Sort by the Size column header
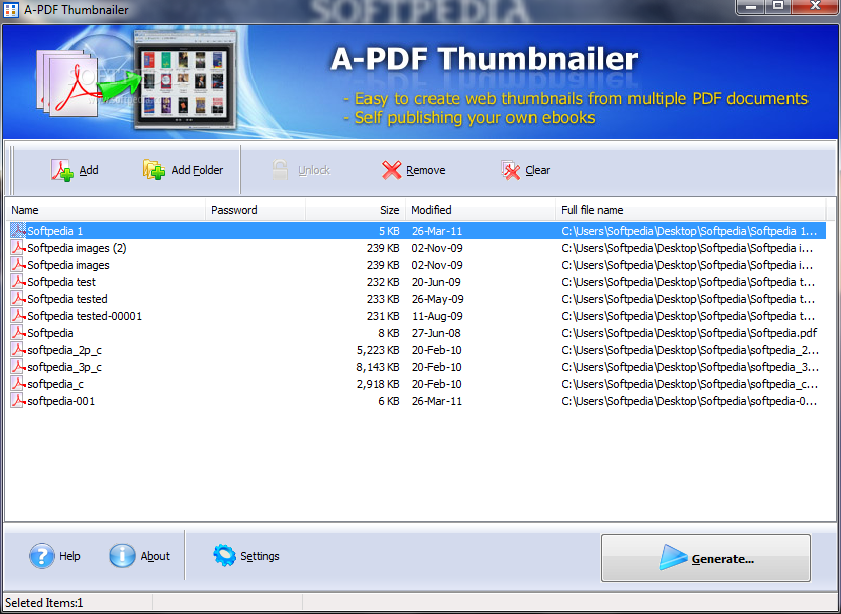 coord(355,210)
